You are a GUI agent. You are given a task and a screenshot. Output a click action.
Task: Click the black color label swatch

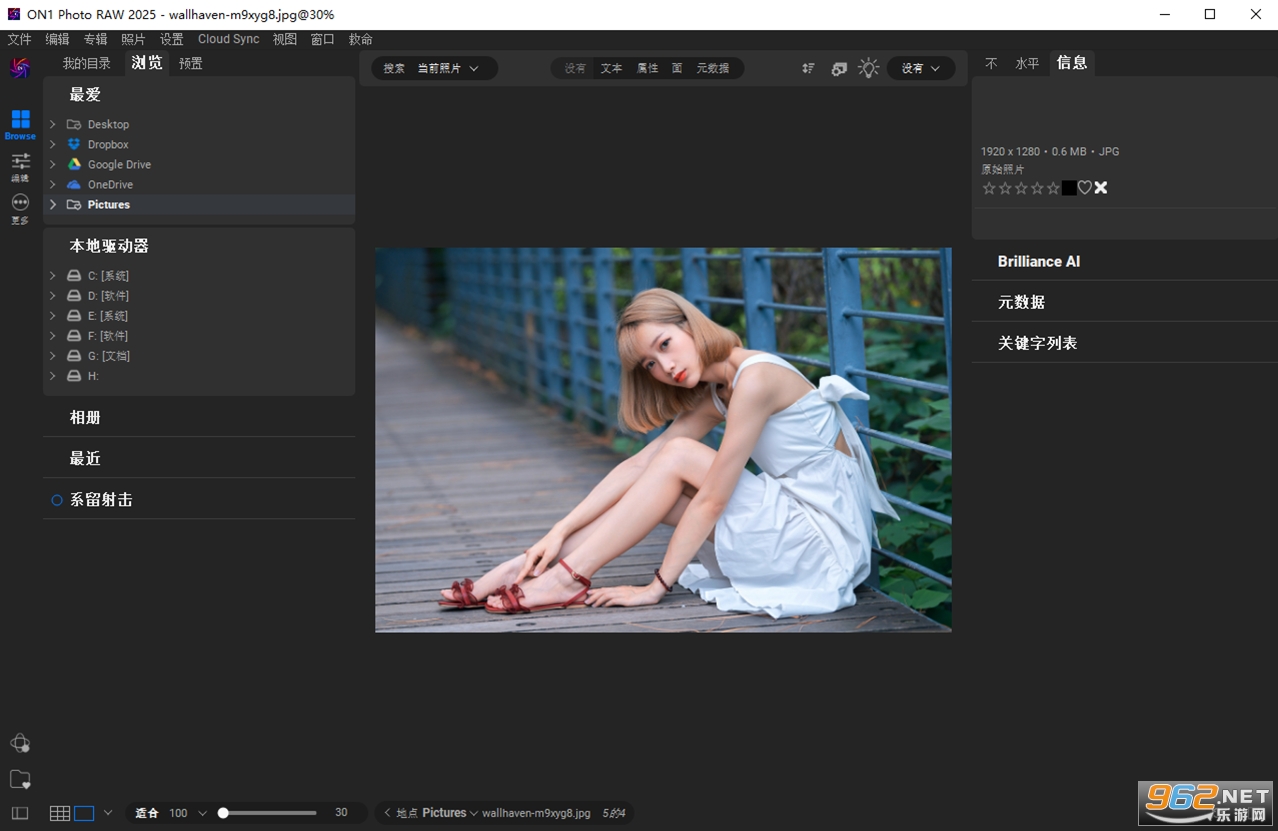point(1069,188)
